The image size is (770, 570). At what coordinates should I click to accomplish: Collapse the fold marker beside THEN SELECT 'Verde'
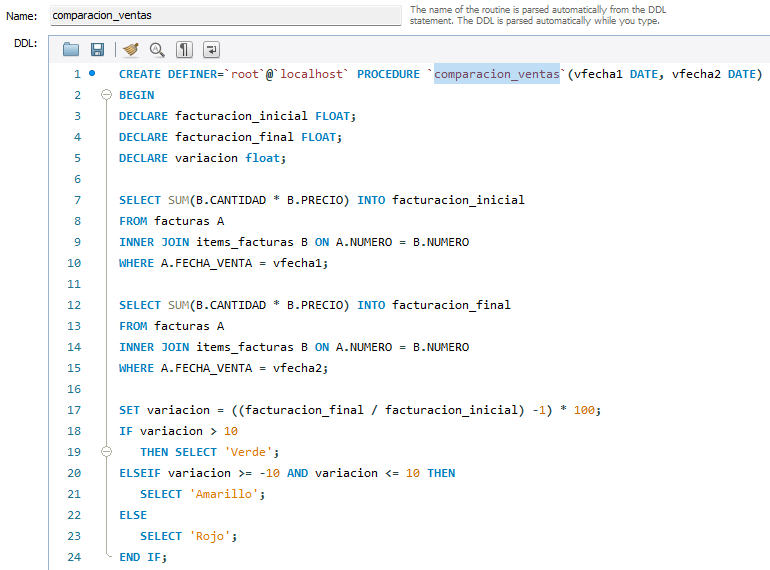pos(107,452)
